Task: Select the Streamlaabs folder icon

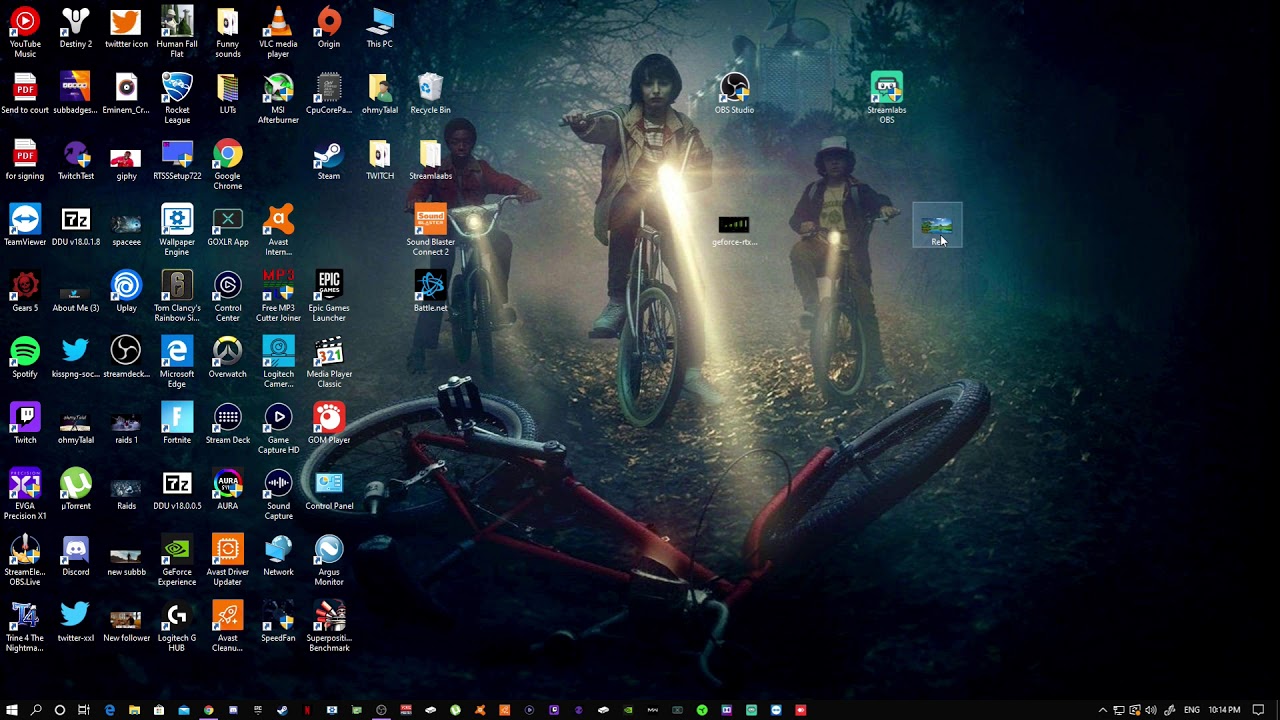Action: [x=430, y=160]
